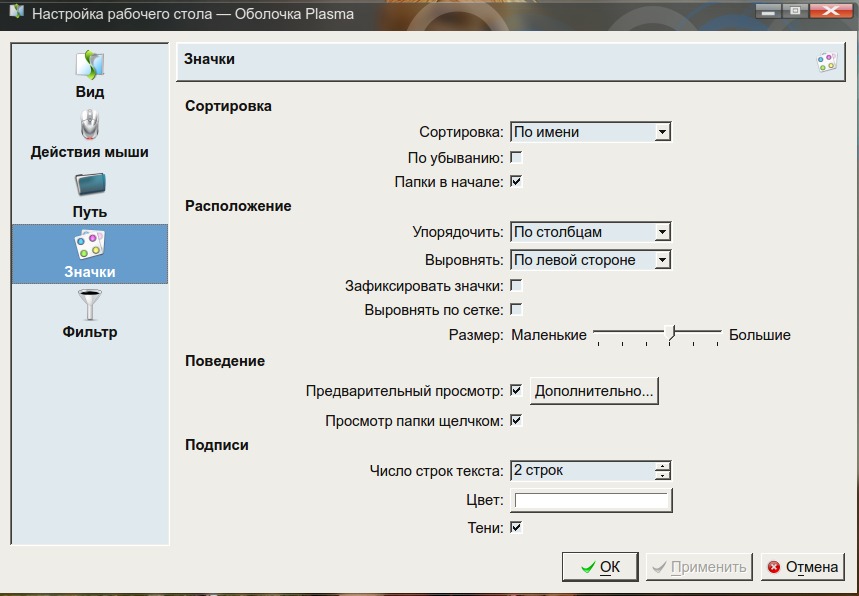Screen dimensions: 859x596
Task: Open the Вид settings page icon
Action: pyautogui.click(x=90, y=65)
